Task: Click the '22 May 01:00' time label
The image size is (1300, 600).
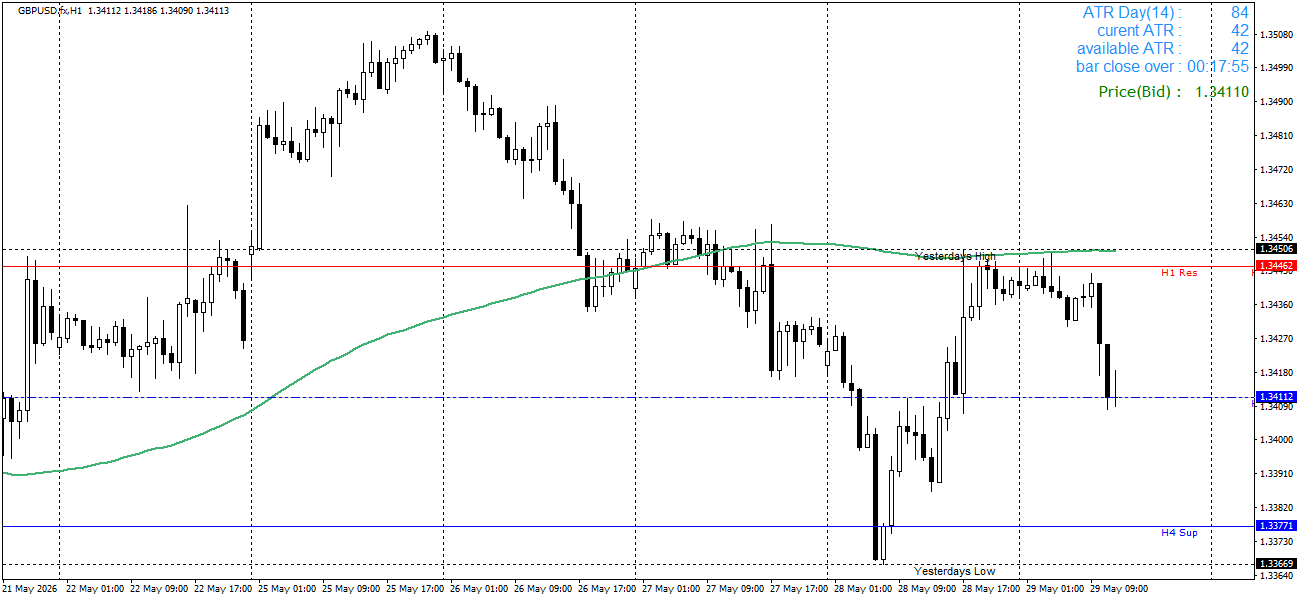Action: coord(93,589)
